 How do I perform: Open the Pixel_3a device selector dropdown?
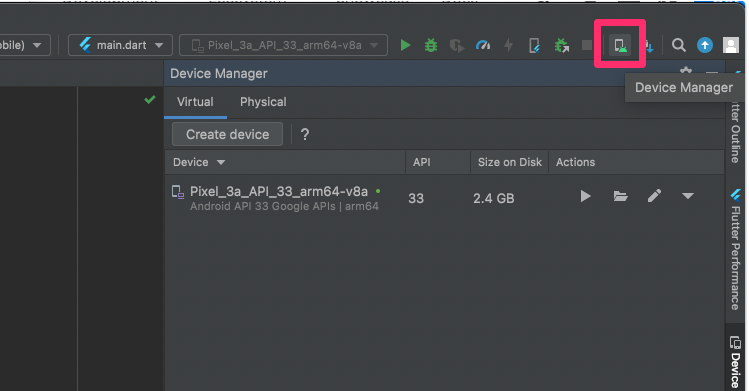283,45
